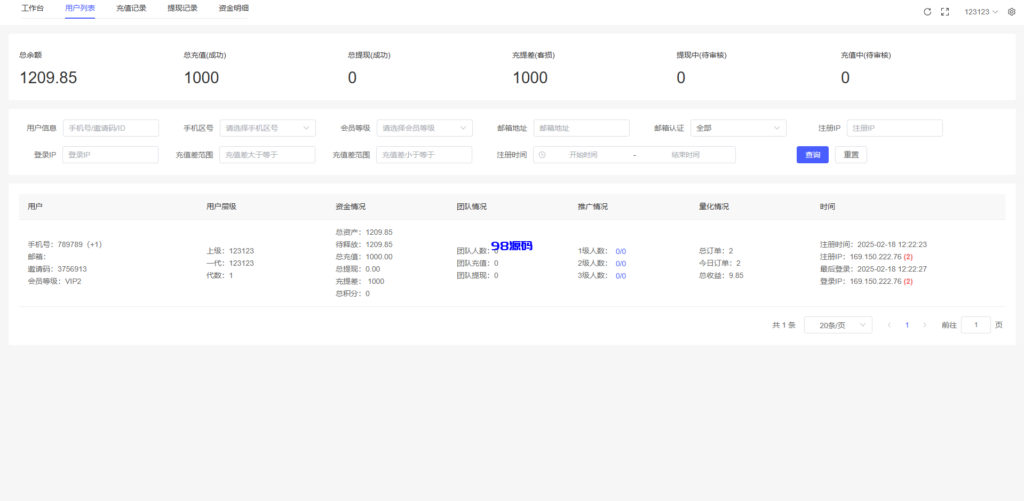
Task: Click the 前往 page number input
Action: 976,325
